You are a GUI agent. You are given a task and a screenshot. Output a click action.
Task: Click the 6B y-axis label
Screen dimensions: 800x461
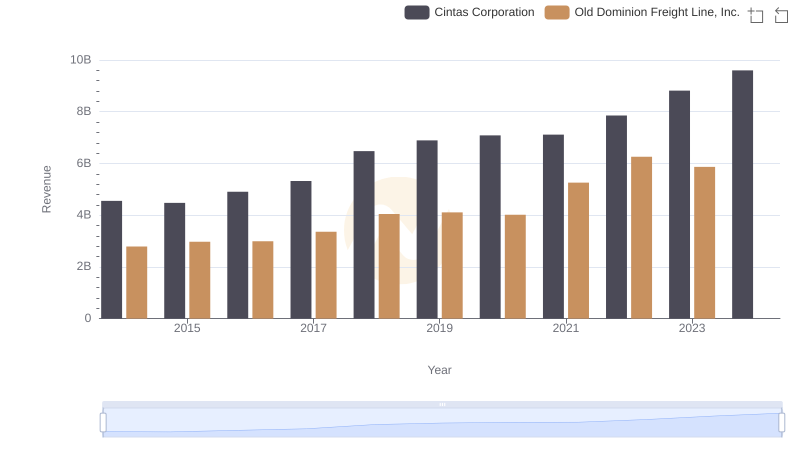(x=84, y=163)
